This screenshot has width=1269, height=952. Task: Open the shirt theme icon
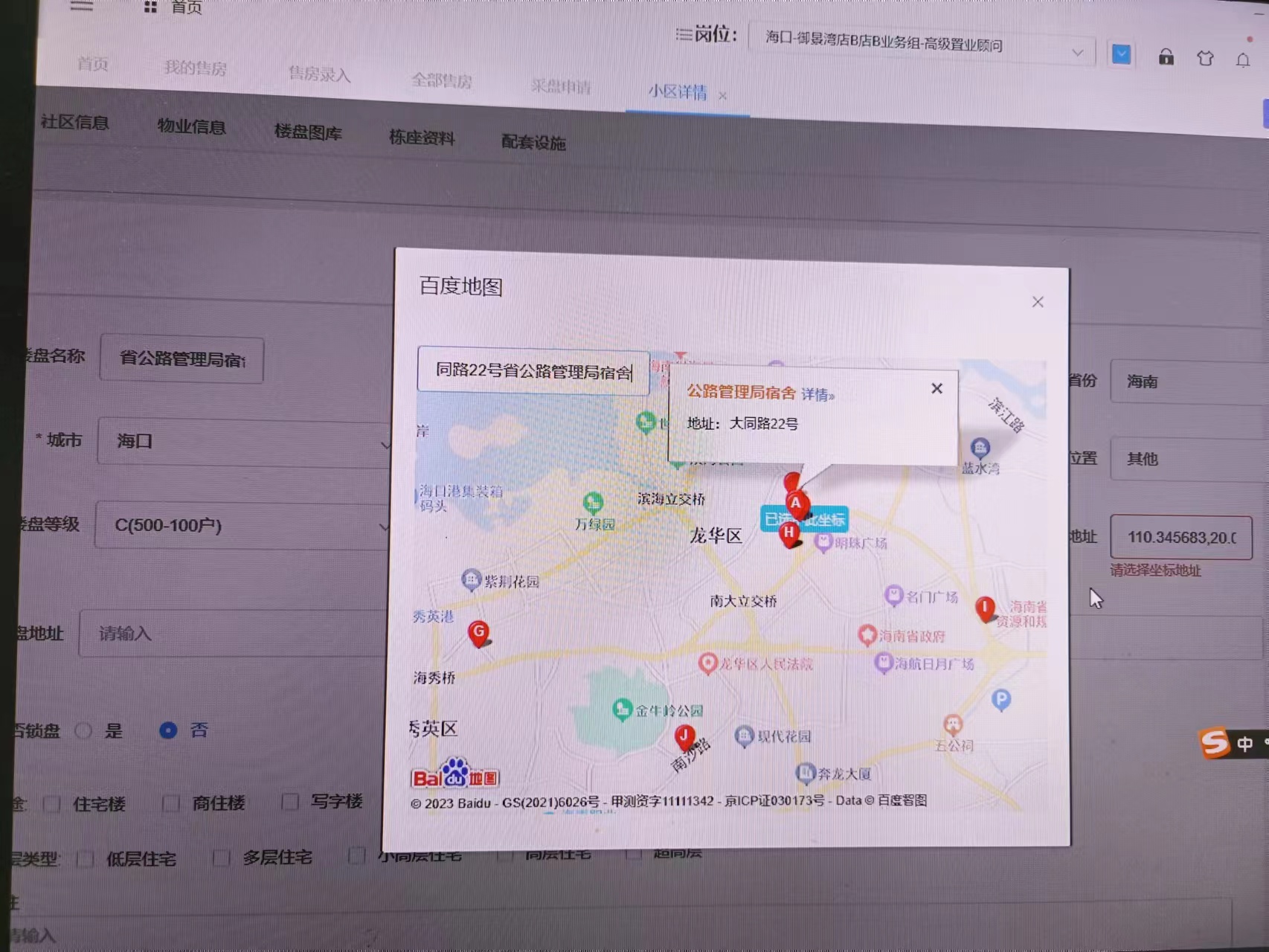1205,58
